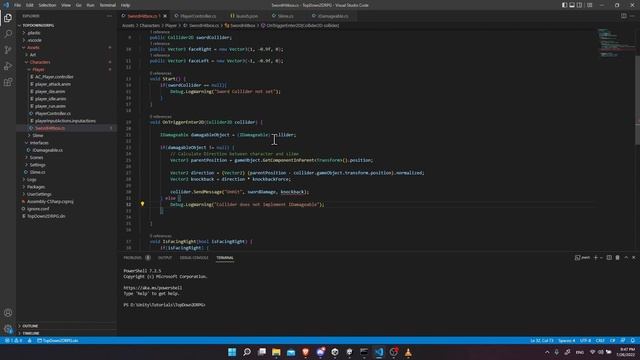Expand the .vscode folder

click(67, 40)
